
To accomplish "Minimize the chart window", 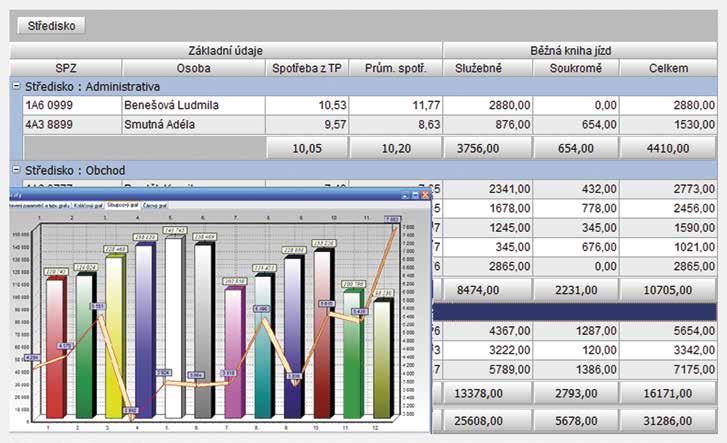I will 406,195.
